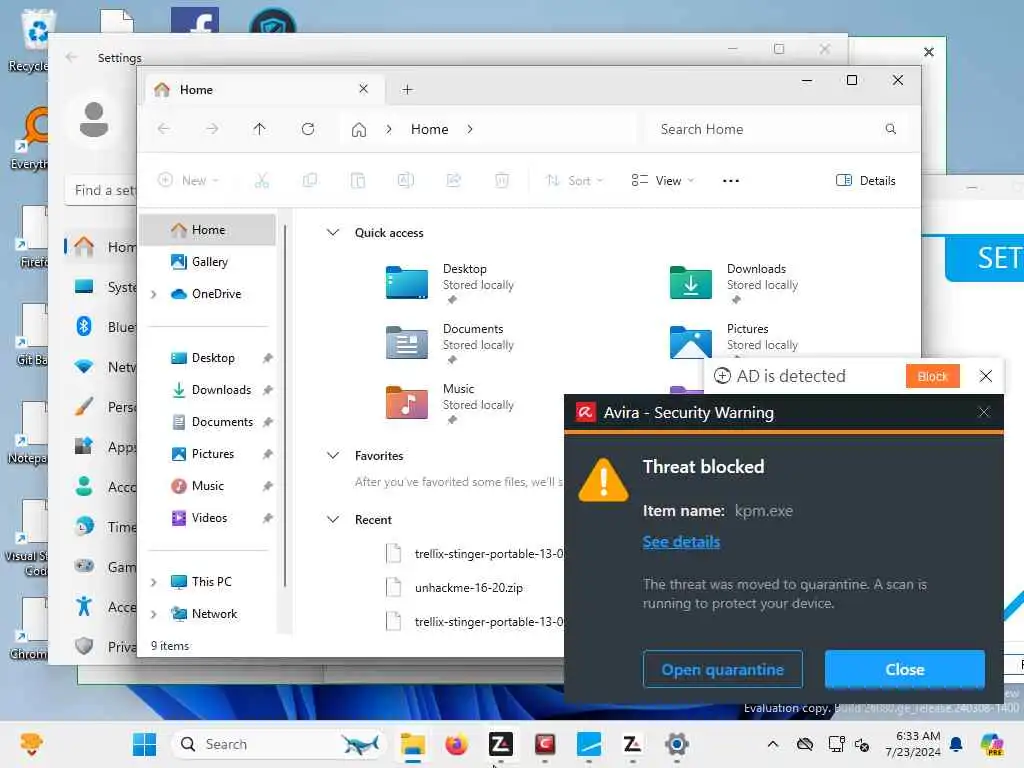Unpin Desktop in the navigation pane
1024x768 pixels.
click(267, 358)
